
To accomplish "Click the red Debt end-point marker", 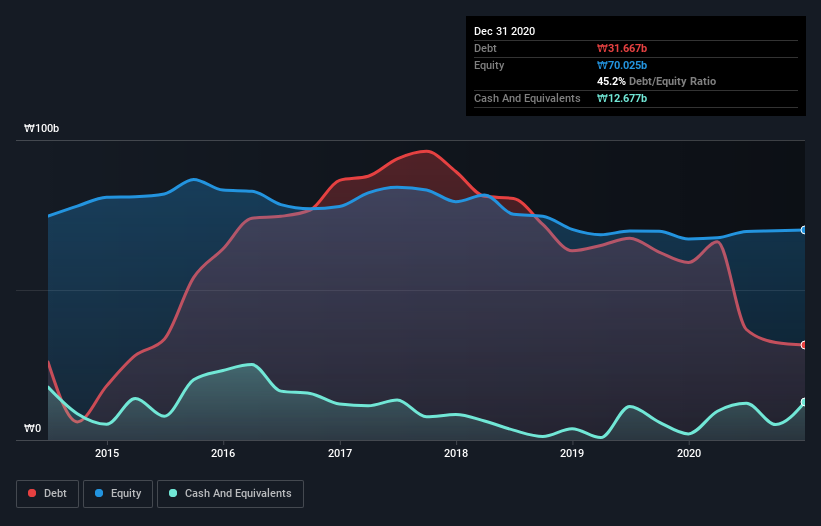I will pos(804,345).
